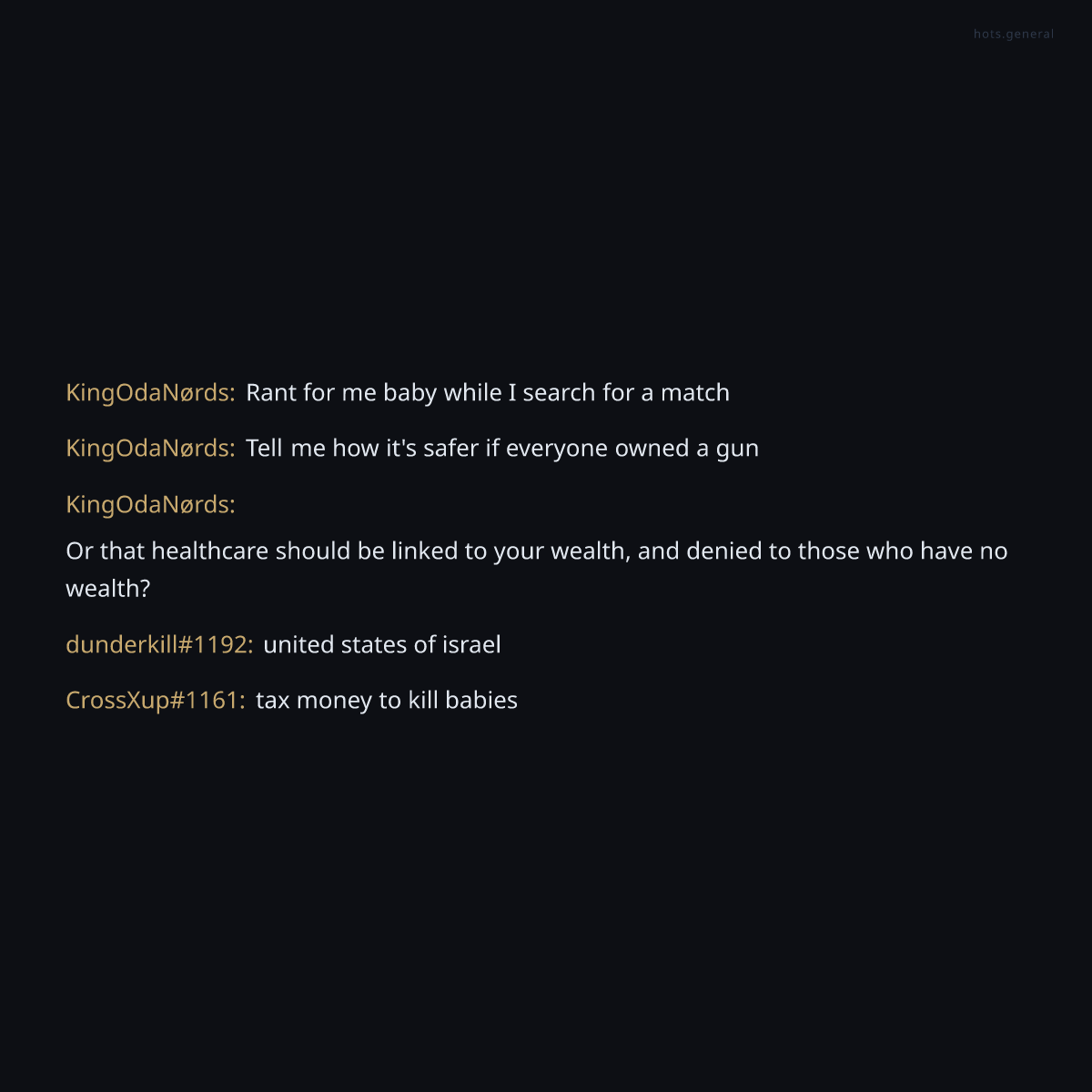Select the "safer if everyone owned a gun" message
Screen dimensions: 1092x1092
pos(501,449)
